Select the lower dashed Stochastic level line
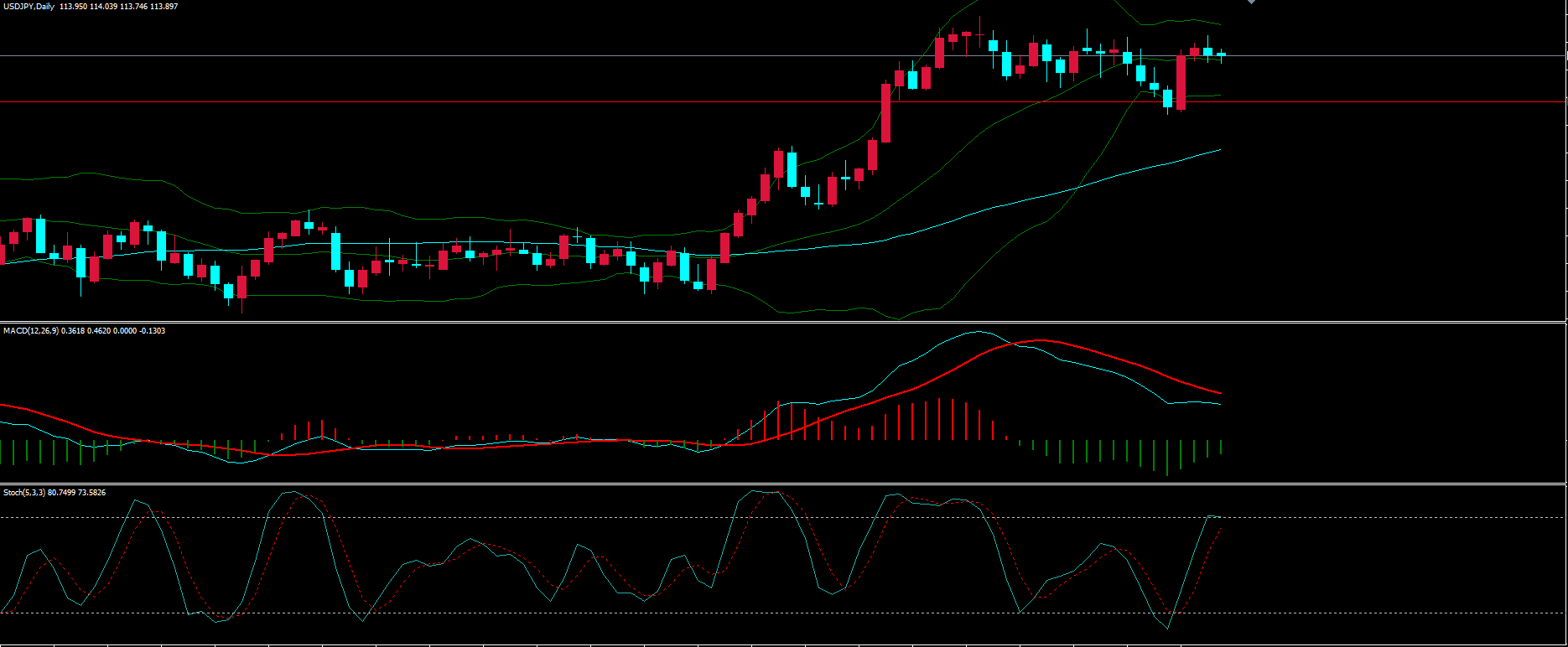Image resolution: width=1568 pixels, height=647 pixels. [x=587, y=613]
